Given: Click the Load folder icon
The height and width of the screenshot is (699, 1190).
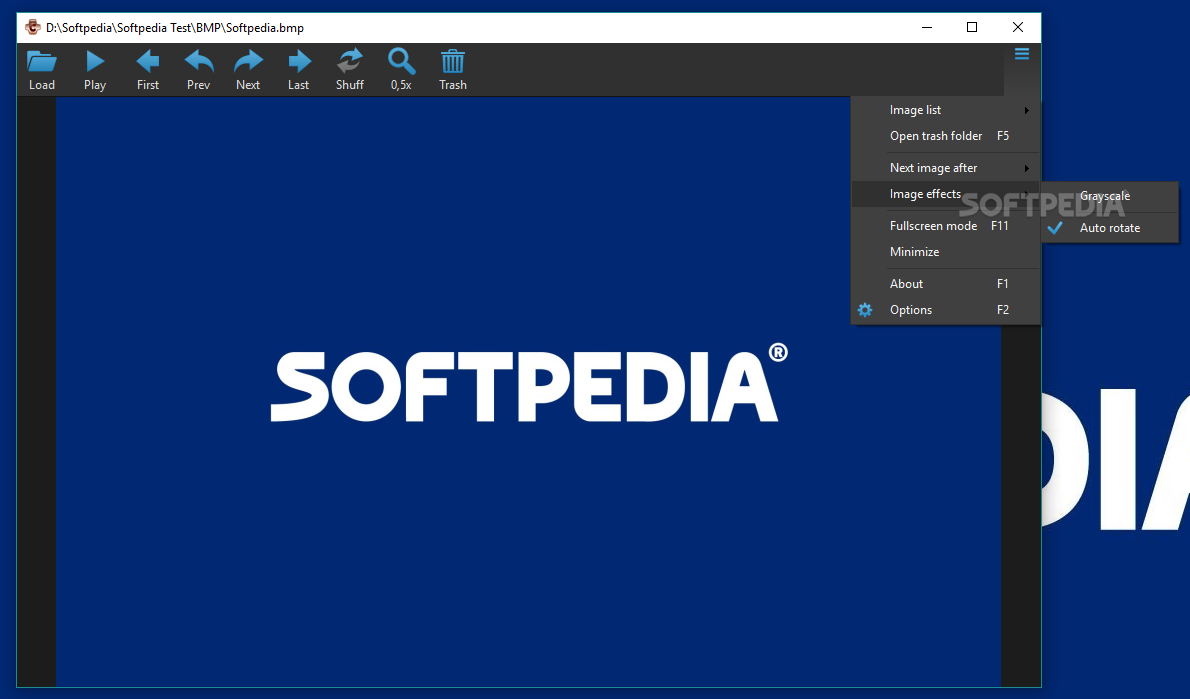Looking at the screenshot, I should tap(42, 61).
